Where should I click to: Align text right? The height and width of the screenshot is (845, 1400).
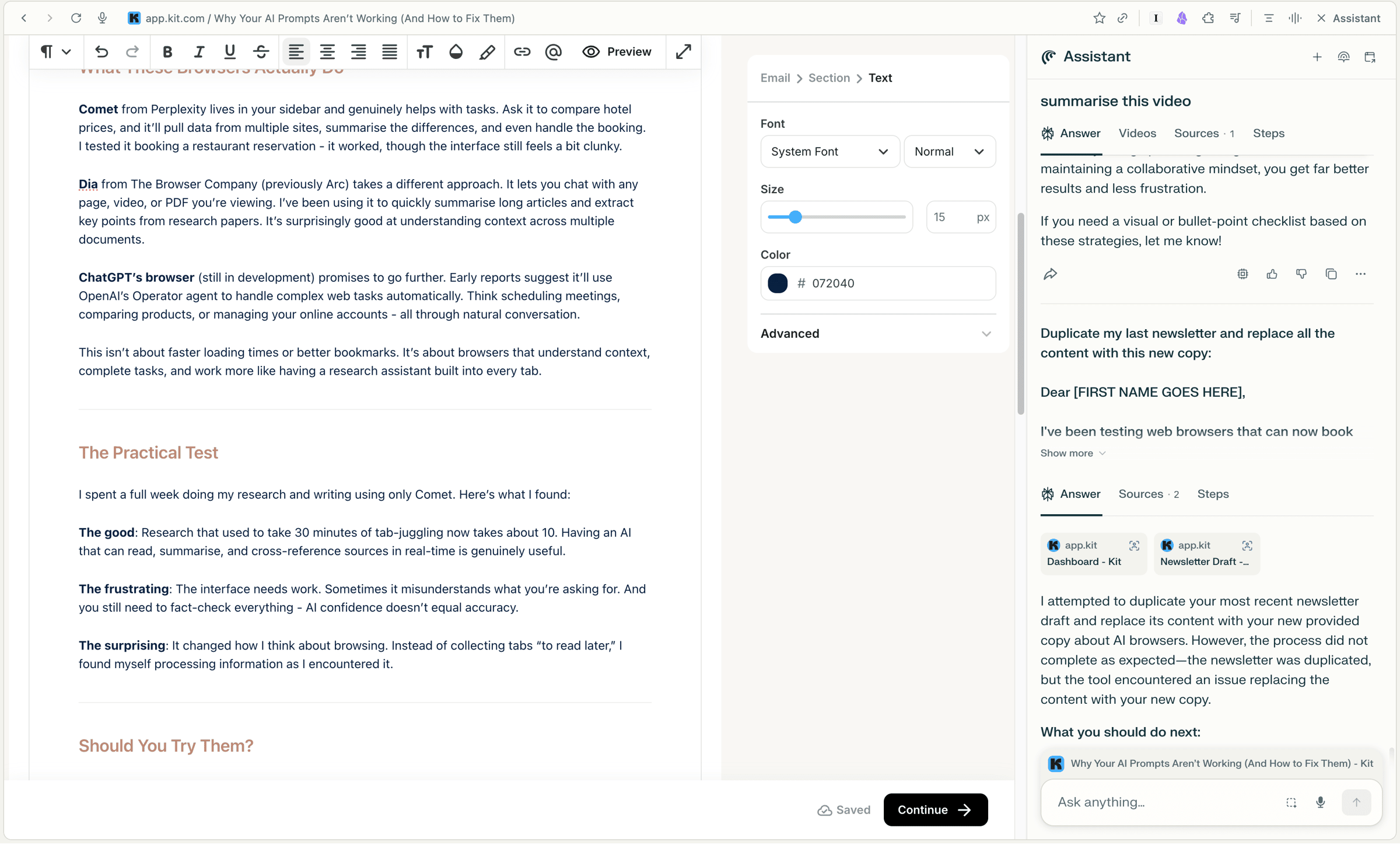[358, 52]
